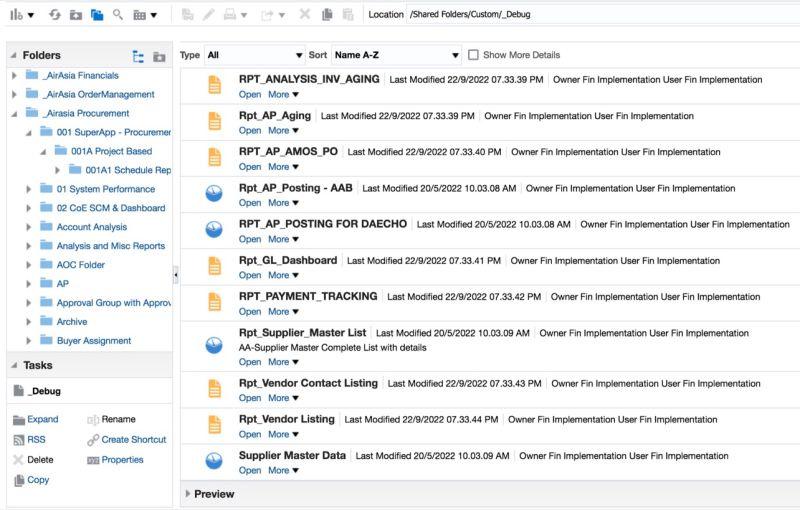Screen dimensions: 800x510
Task: Click the Delete X toolbar icon
Action: 305,14
